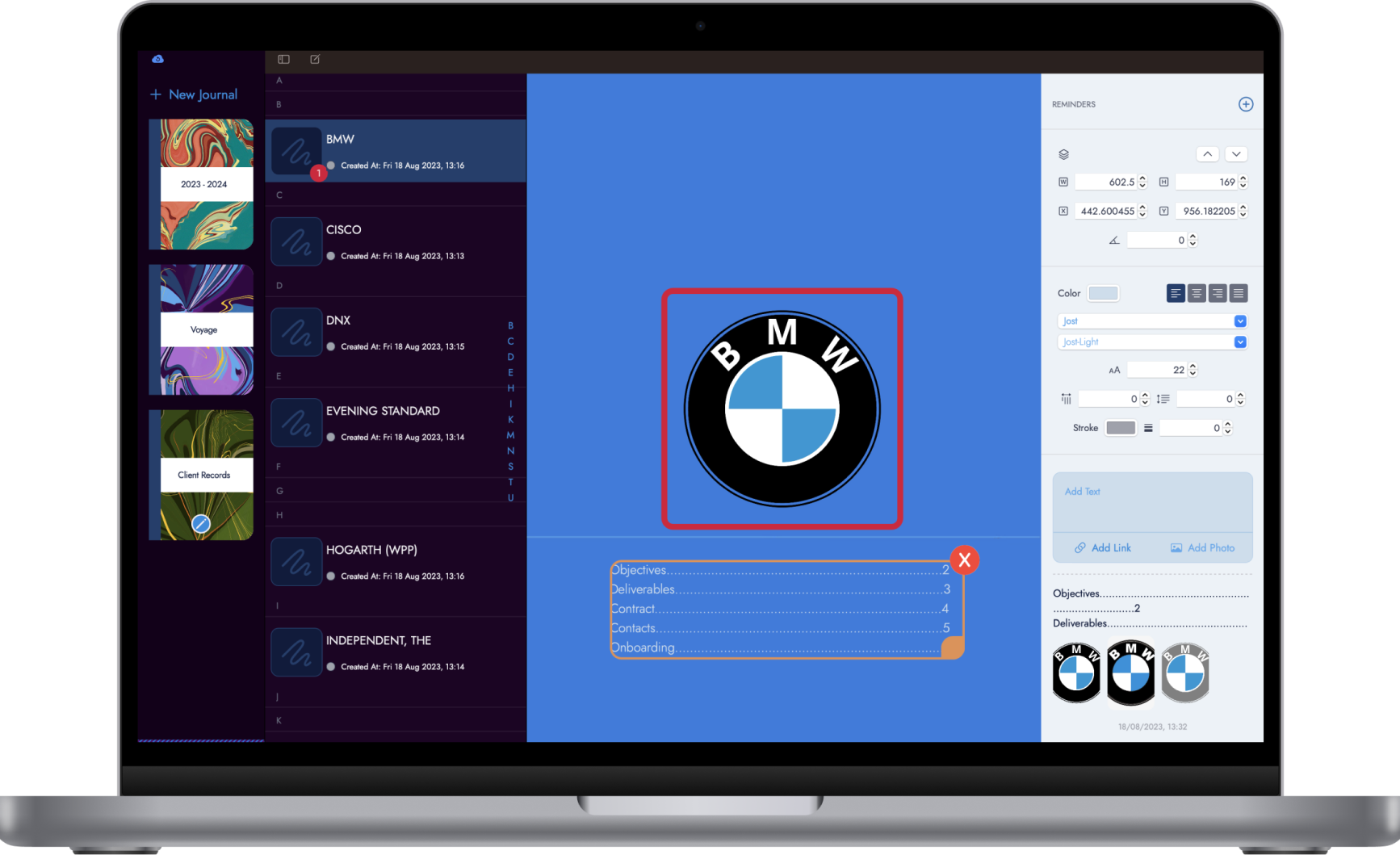
Task: Jump to letter S in index
Action: click(x=510, y=467)
